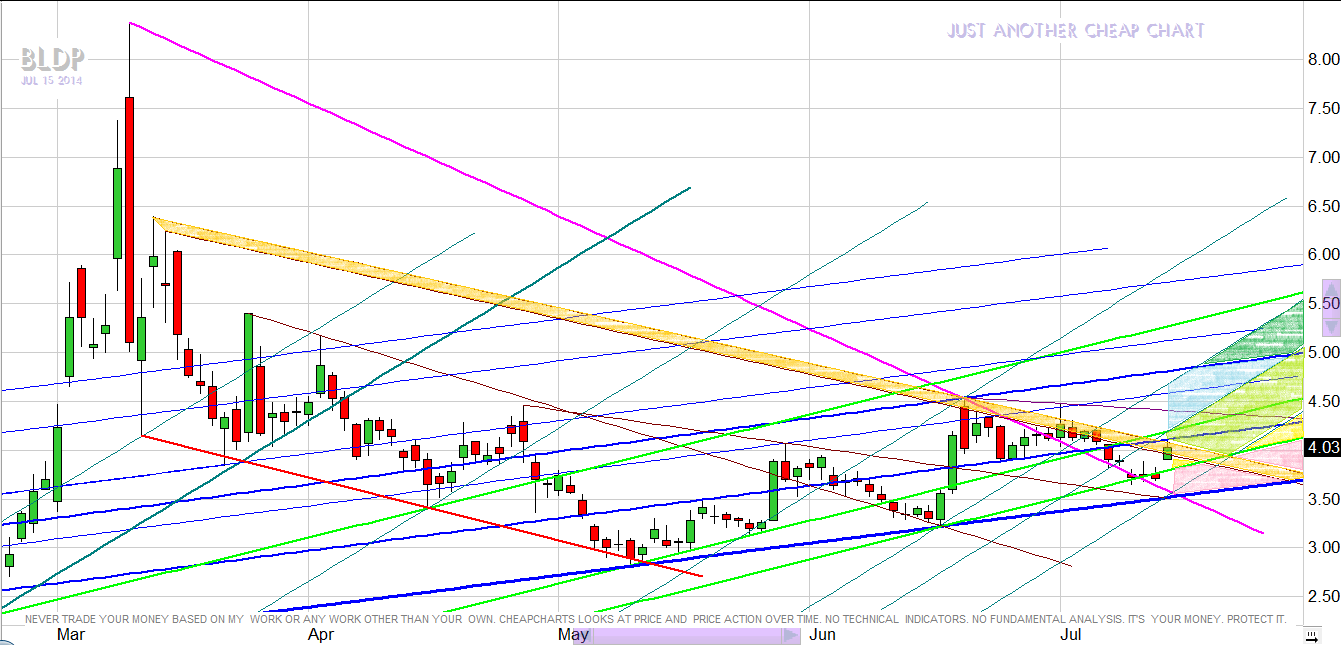Click the Just Another Cheap Chart title
1341x645 pixels.
click(1075, 31)
